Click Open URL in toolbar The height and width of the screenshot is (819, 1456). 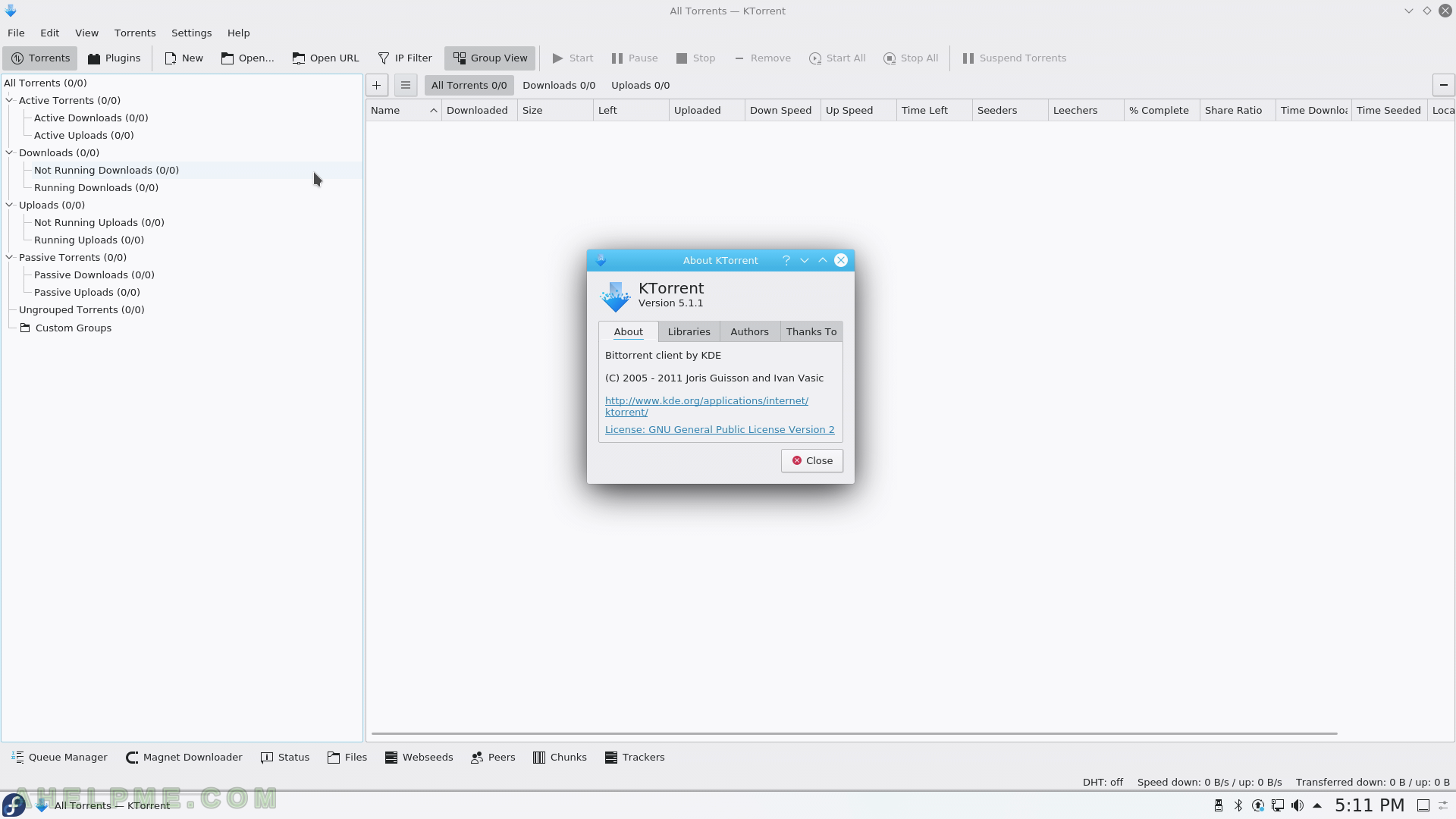point(325,58)
